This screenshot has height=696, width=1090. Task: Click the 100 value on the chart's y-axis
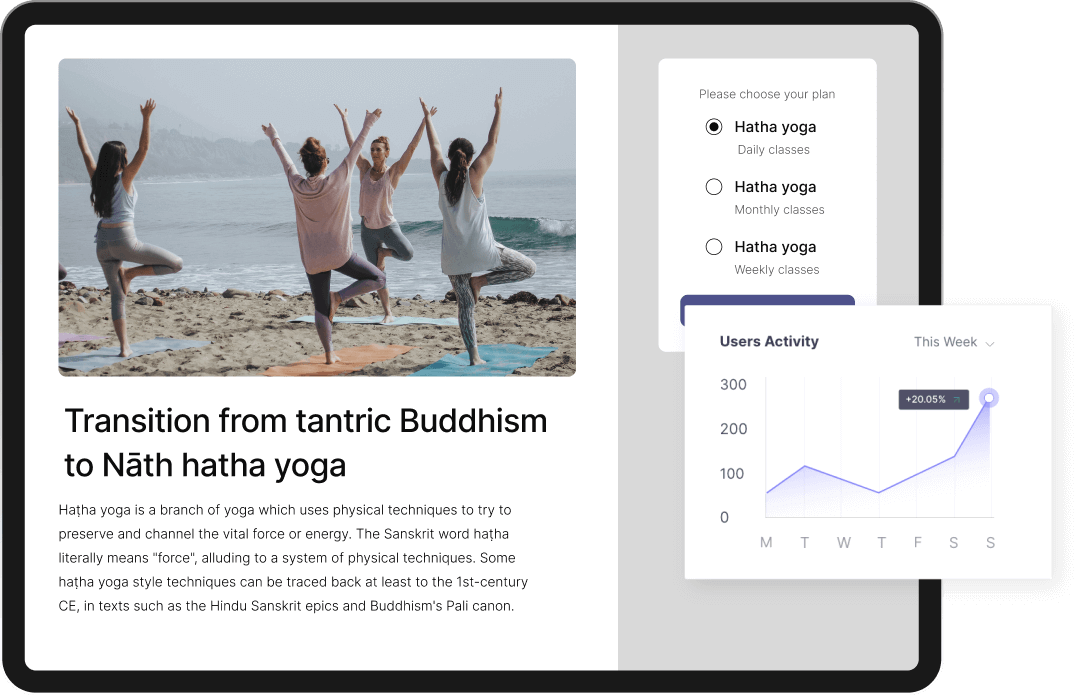point(733,474)
